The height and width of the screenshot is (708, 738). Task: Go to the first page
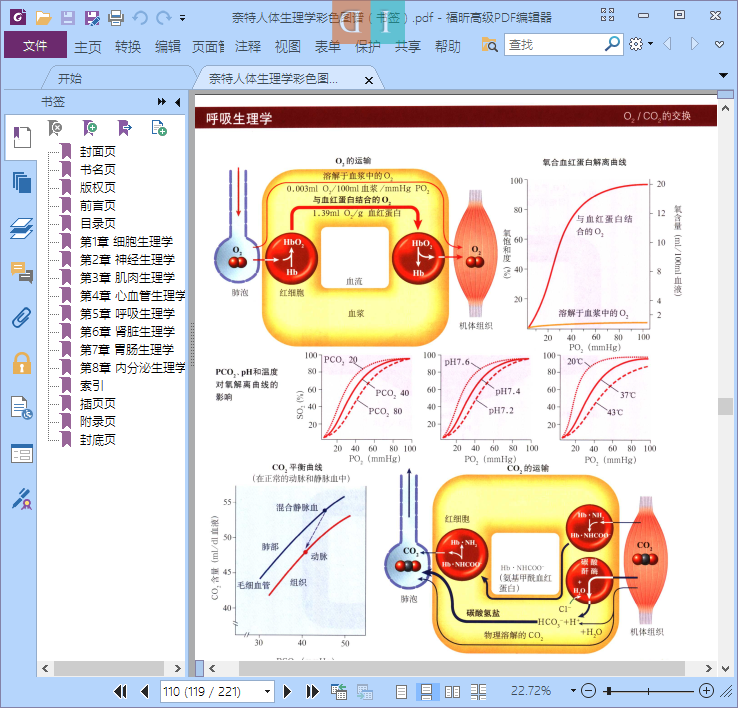point(120,691)
